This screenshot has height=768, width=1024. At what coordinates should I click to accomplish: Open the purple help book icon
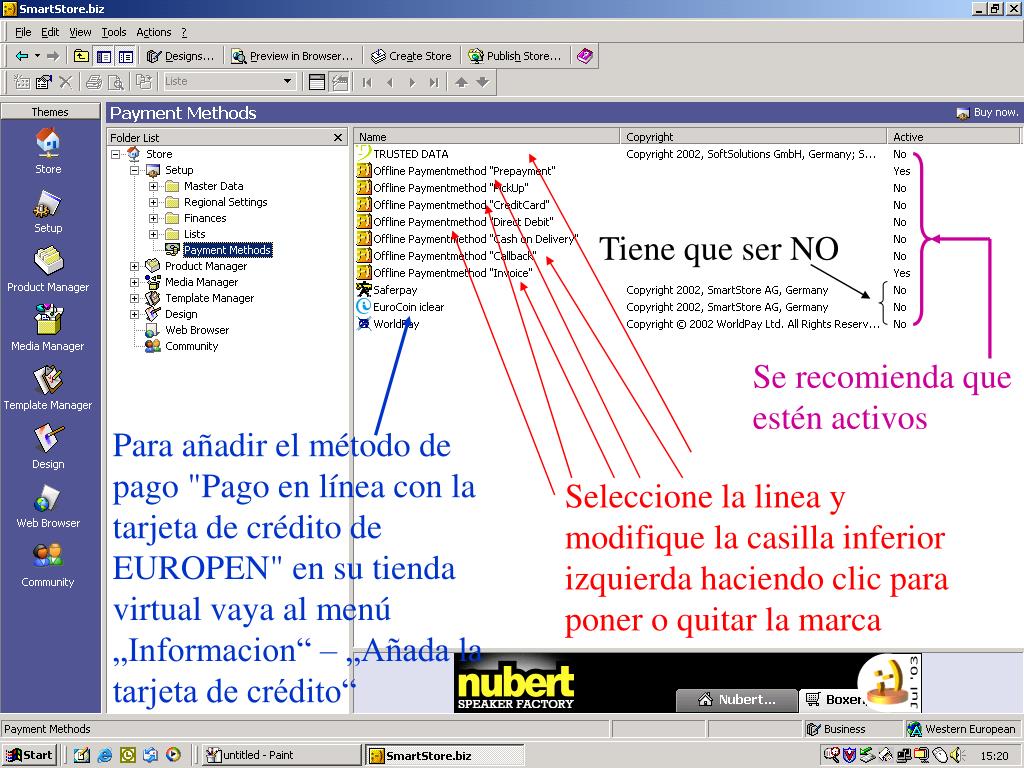[584, 56]
